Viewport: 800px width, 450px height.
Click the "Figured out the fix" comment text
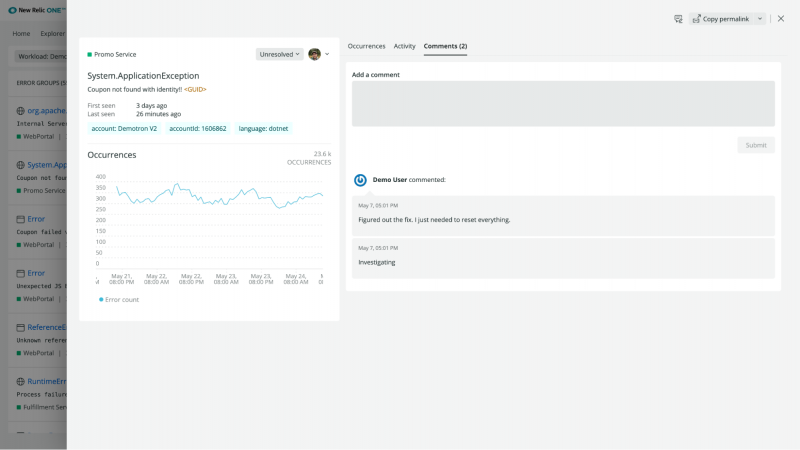click(434, 220)
